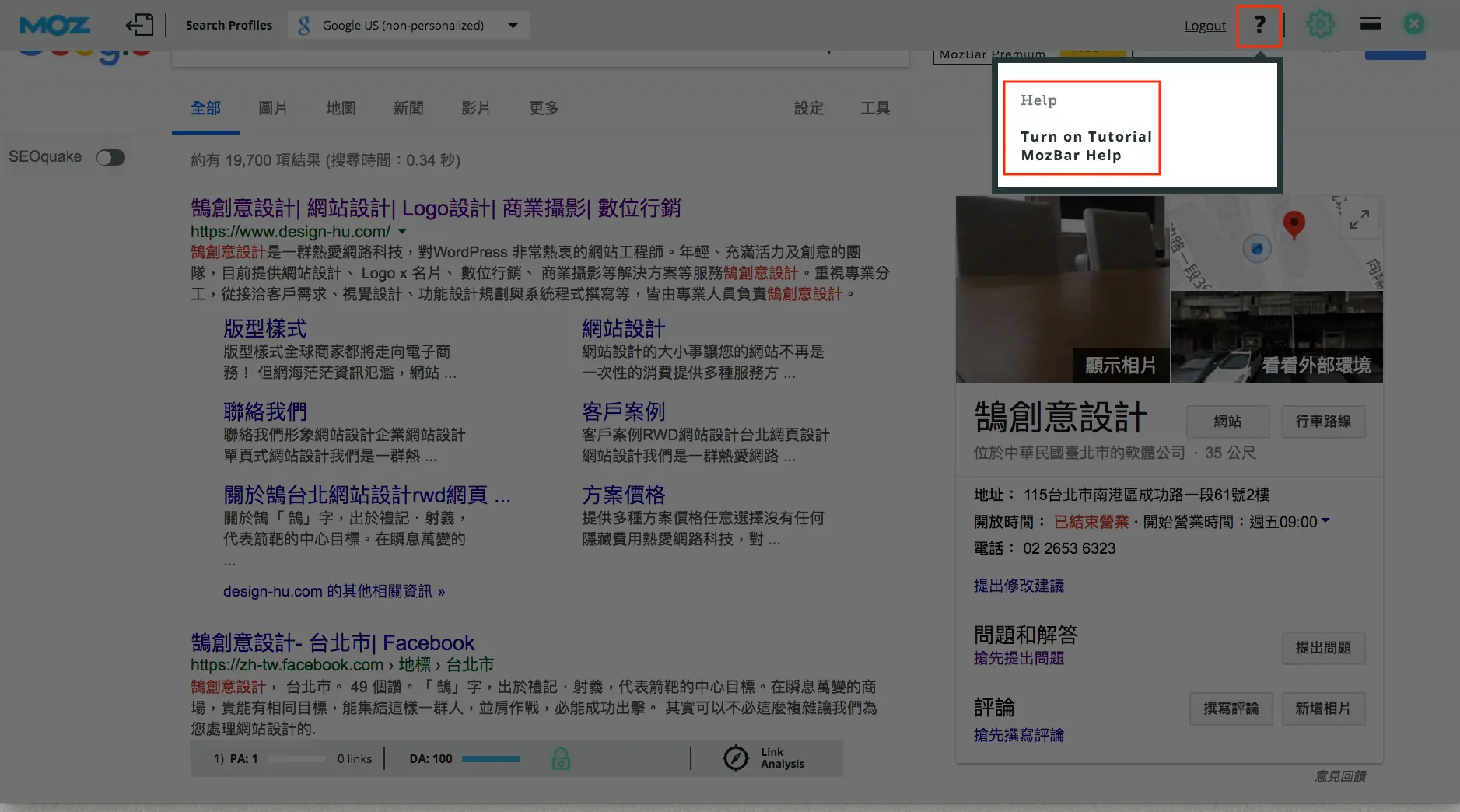Image resolution: width=1460 pixels, height=812 pixels.
Task: Click the MozBar help question mark icon
Action: click(x=1259, y=25)
